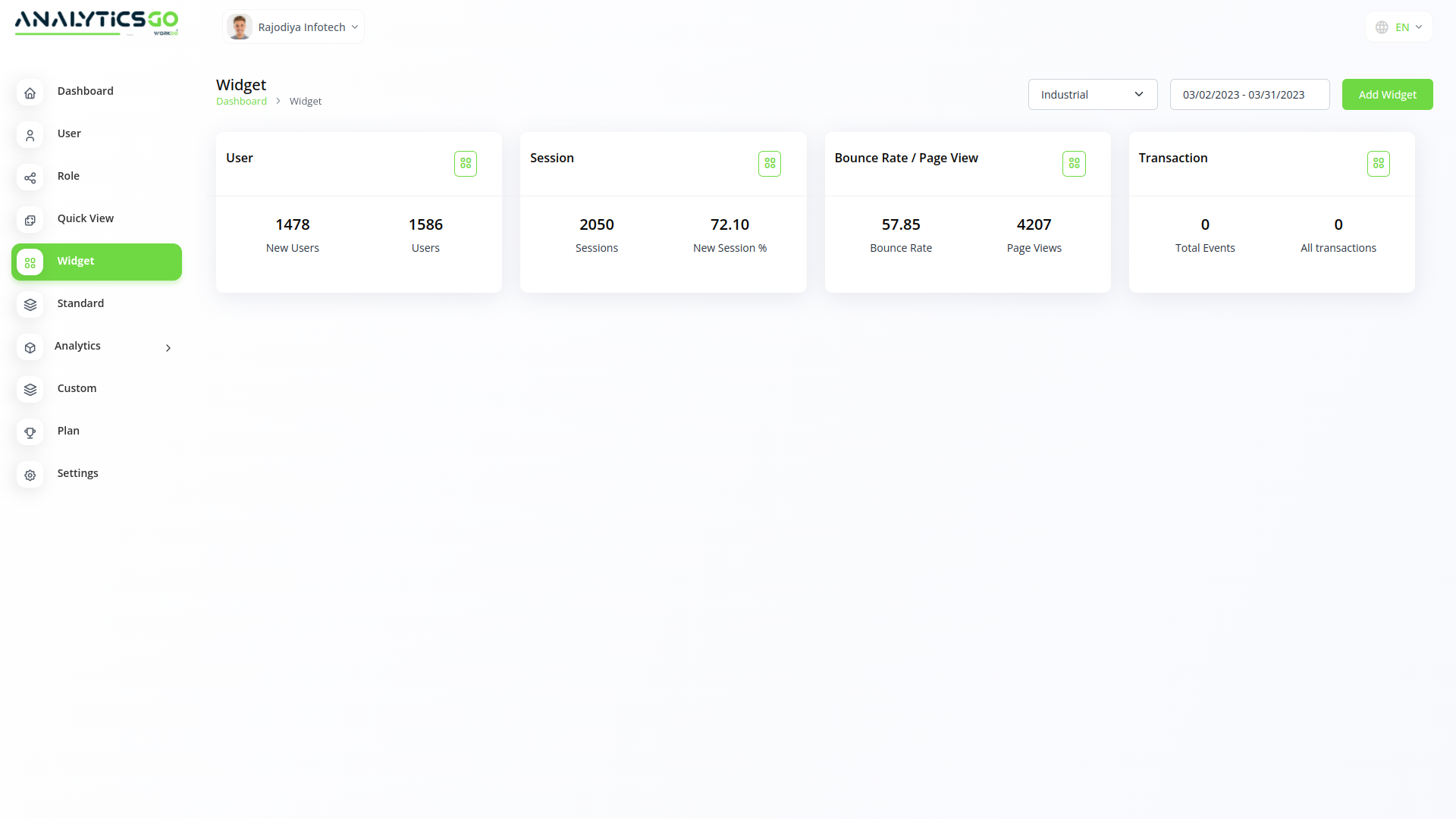This screenshot has width=1456, height=819.
Task: Expand the Analytics submenu chevron
Action: coord(168,348)
